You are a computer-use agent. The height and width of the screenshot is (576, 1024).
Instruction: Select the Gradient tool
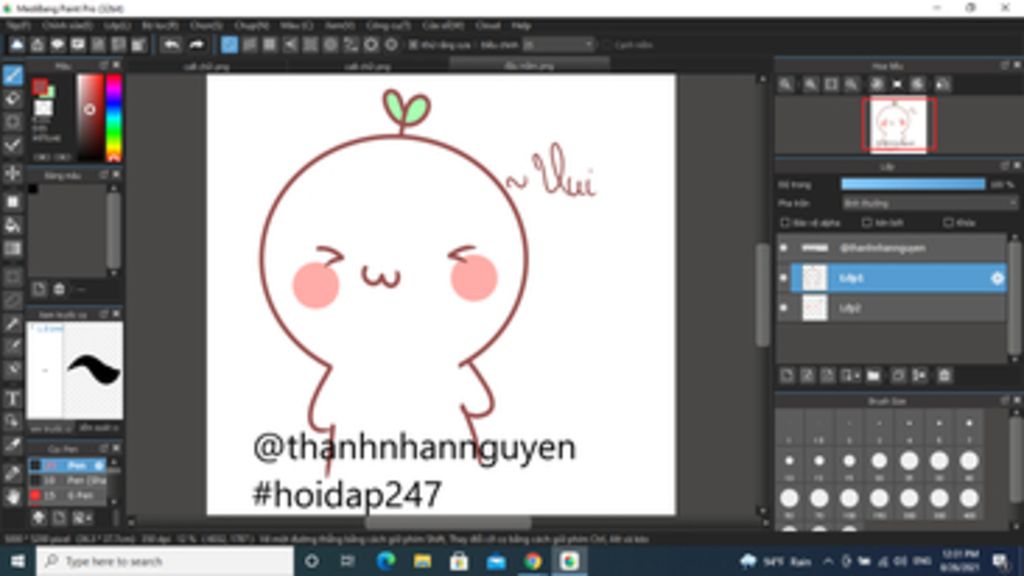coord(12,249)
